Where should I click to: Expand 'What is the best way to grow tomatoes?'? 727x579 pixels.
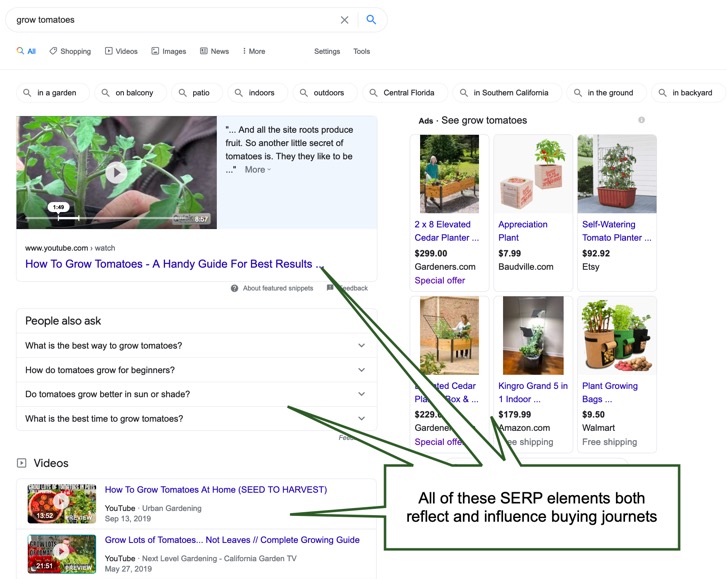click(196, 345)
